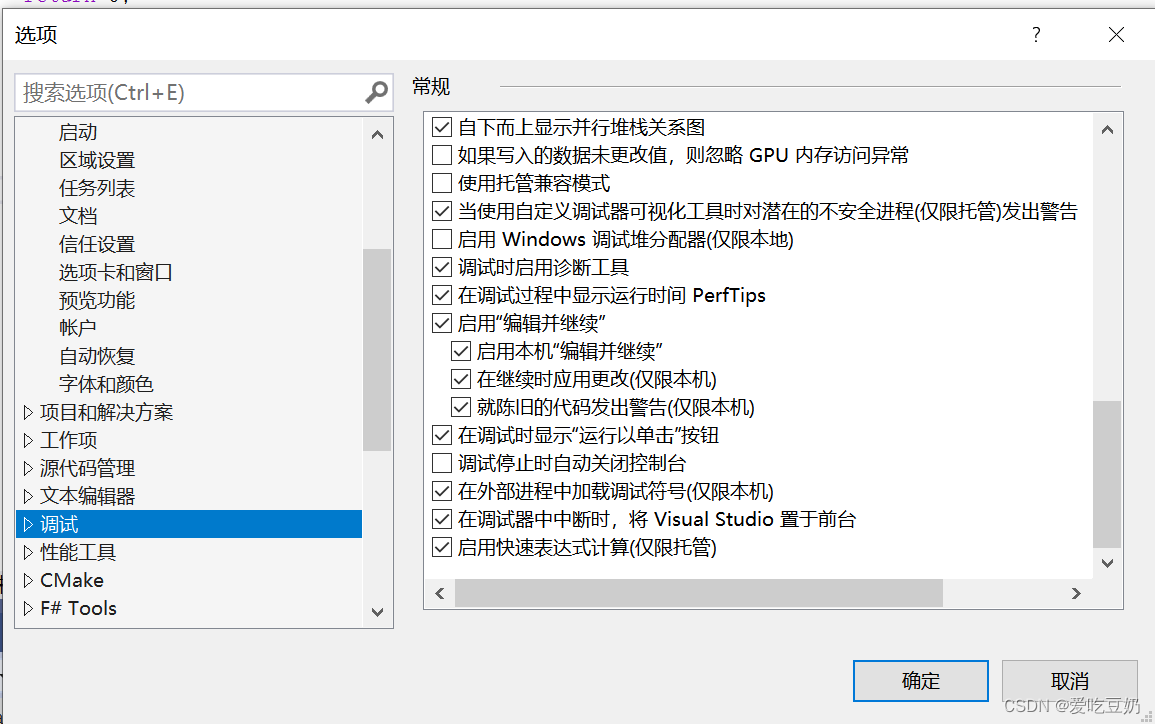Image resolution: width=1155 pixels, height=724 pixels.
Task: Toggle 调试停止时自动关闭控制台 checkbox
Action: 442,464
